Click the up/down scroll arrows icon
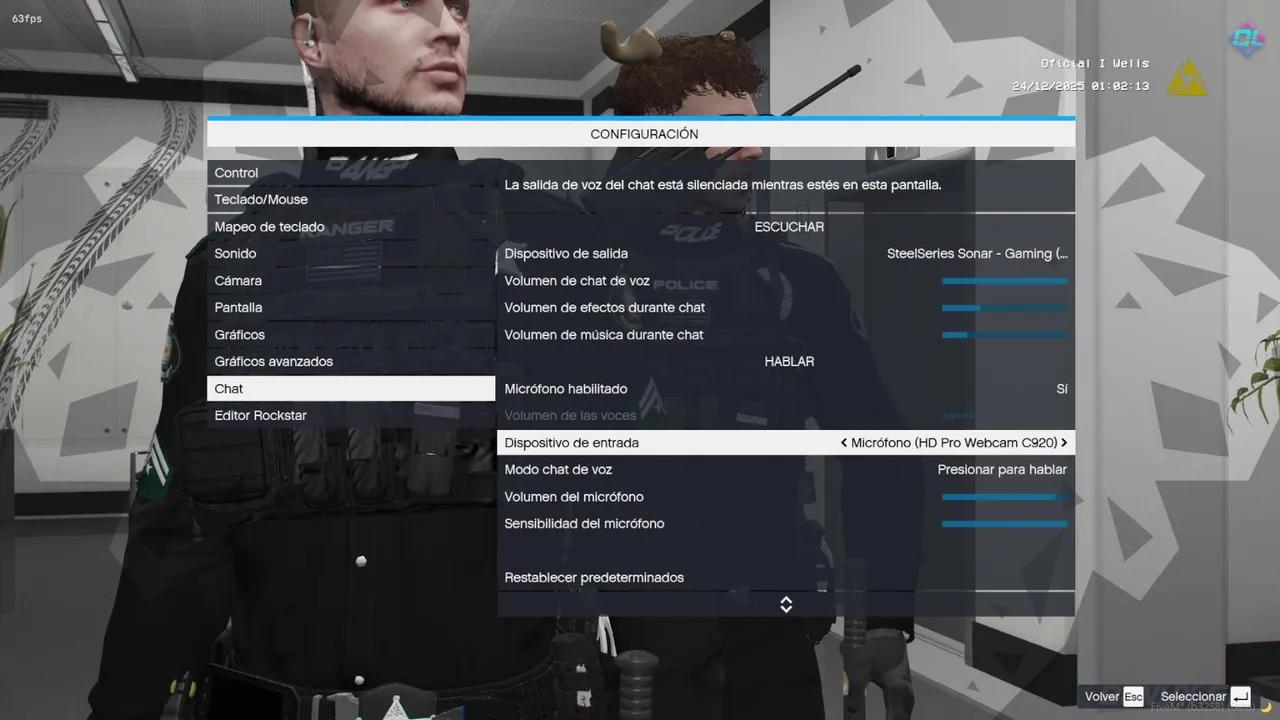 tap(786, 605)
